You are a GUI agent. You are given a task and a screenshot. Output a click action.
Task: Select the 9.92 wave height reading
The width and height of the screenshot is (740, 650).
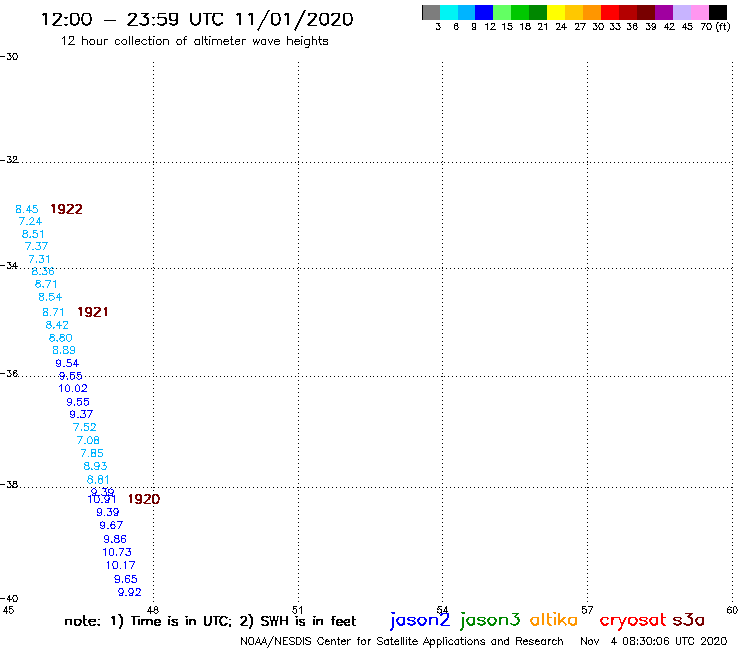[x=129, y=592]
